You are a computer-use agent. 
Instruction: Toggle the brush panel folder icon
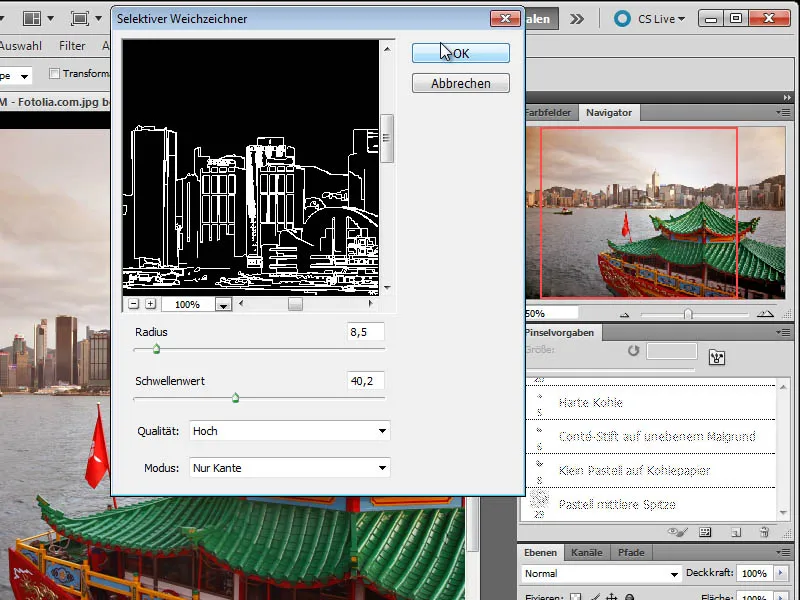point(717,357)
